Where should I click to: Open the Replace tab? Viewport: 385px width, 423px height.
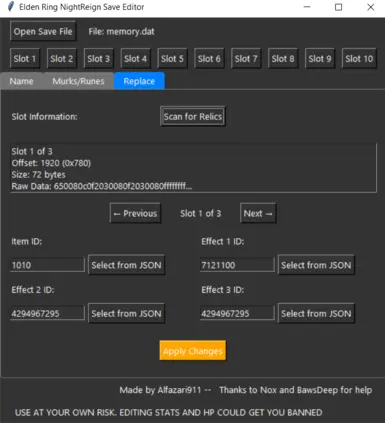point(139,81)
